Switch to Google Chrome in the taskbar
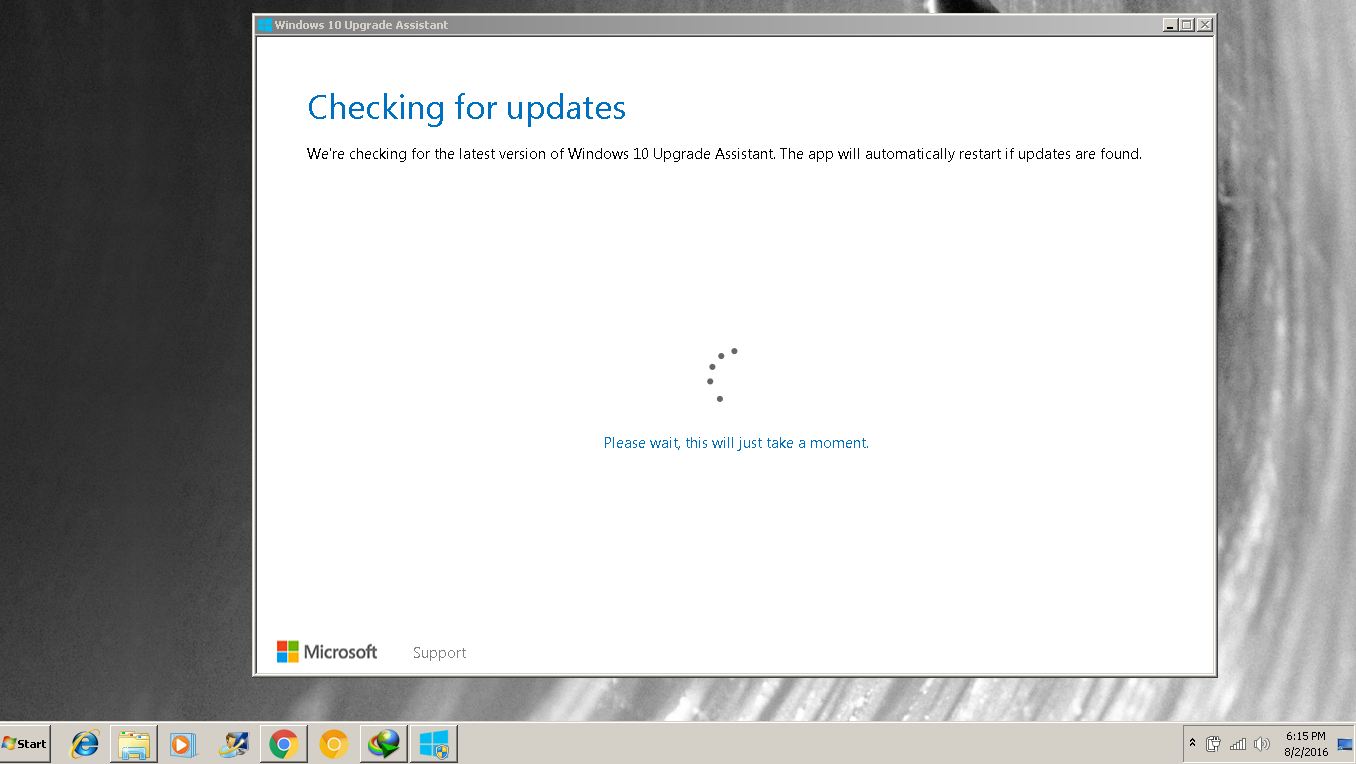The image size is (1356, 764). [284, 744]
